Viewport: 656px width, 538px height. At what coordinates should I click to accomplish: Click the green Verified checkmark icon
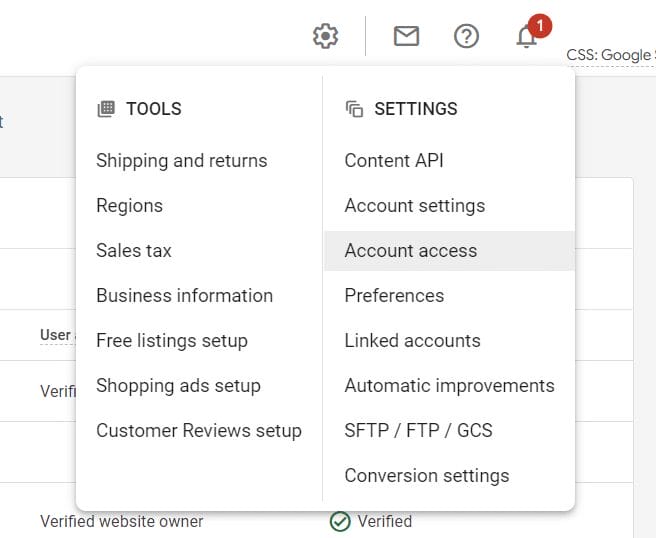[x=340, y=521]
